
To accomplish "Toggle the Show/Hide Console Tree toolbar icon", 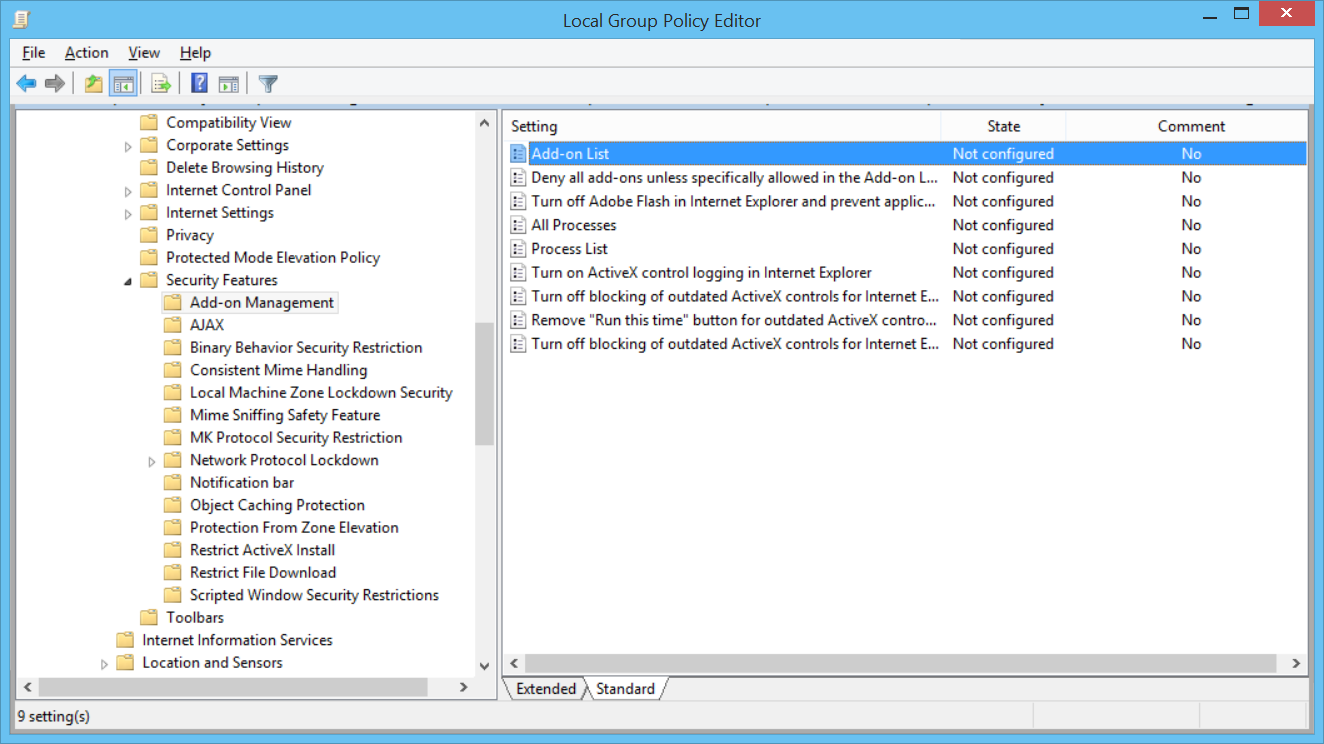I will pos(124,83).
